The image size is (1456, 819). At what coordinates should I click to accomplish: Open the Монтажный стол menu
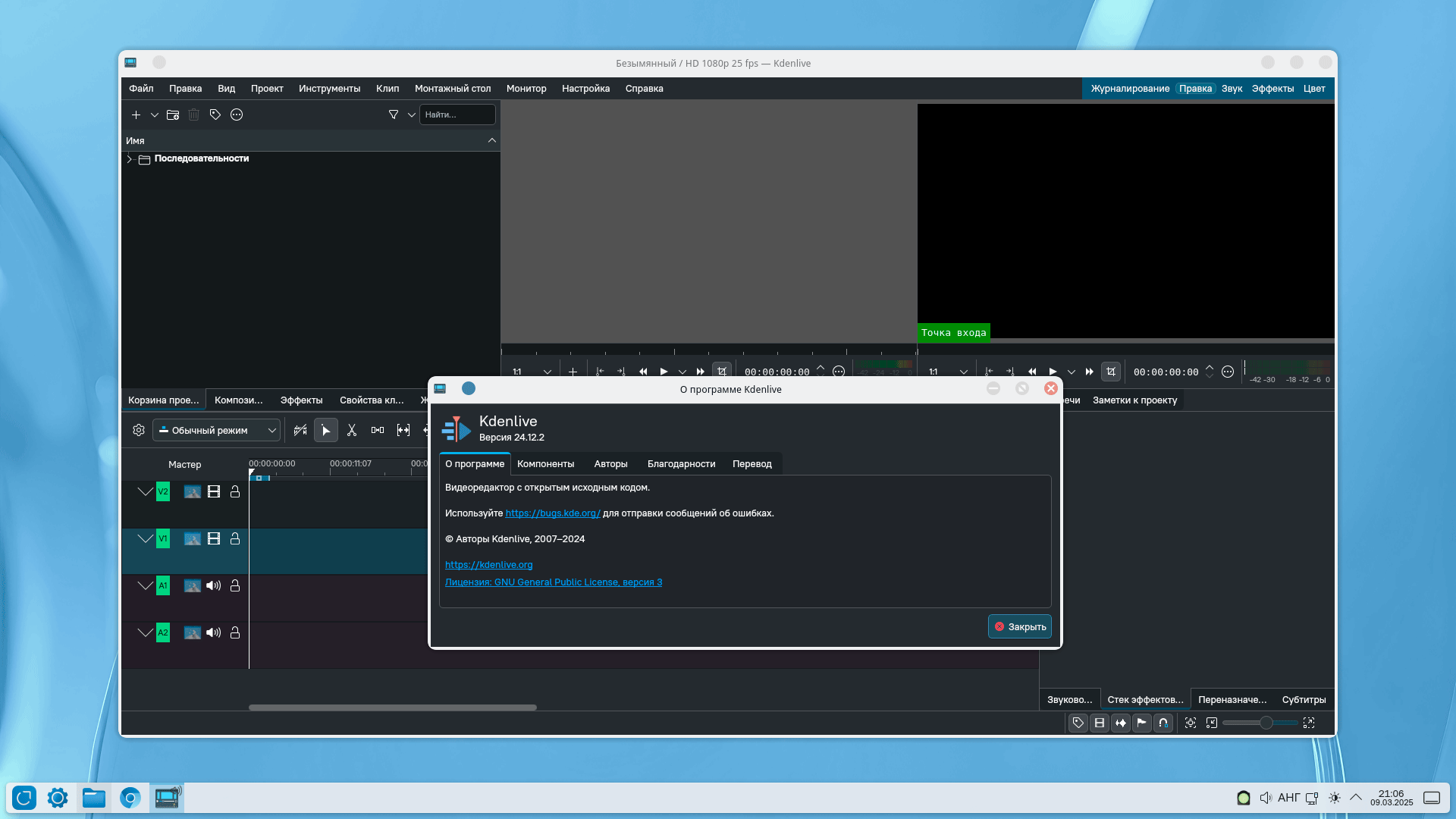click(452, 89)
